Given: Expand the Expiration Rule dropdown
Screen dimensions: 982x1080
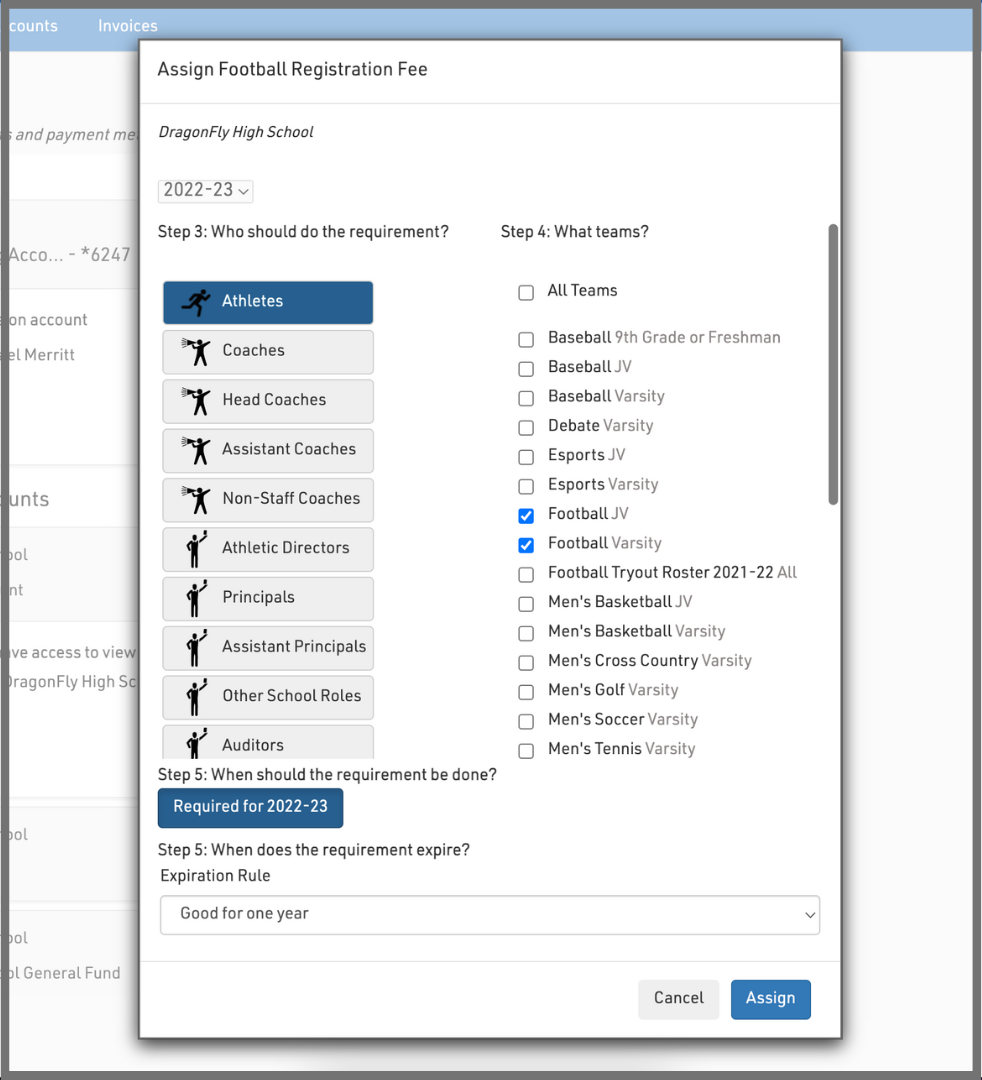Looking at the screenshot, I should pyautogui.click(x=489, y=914).
